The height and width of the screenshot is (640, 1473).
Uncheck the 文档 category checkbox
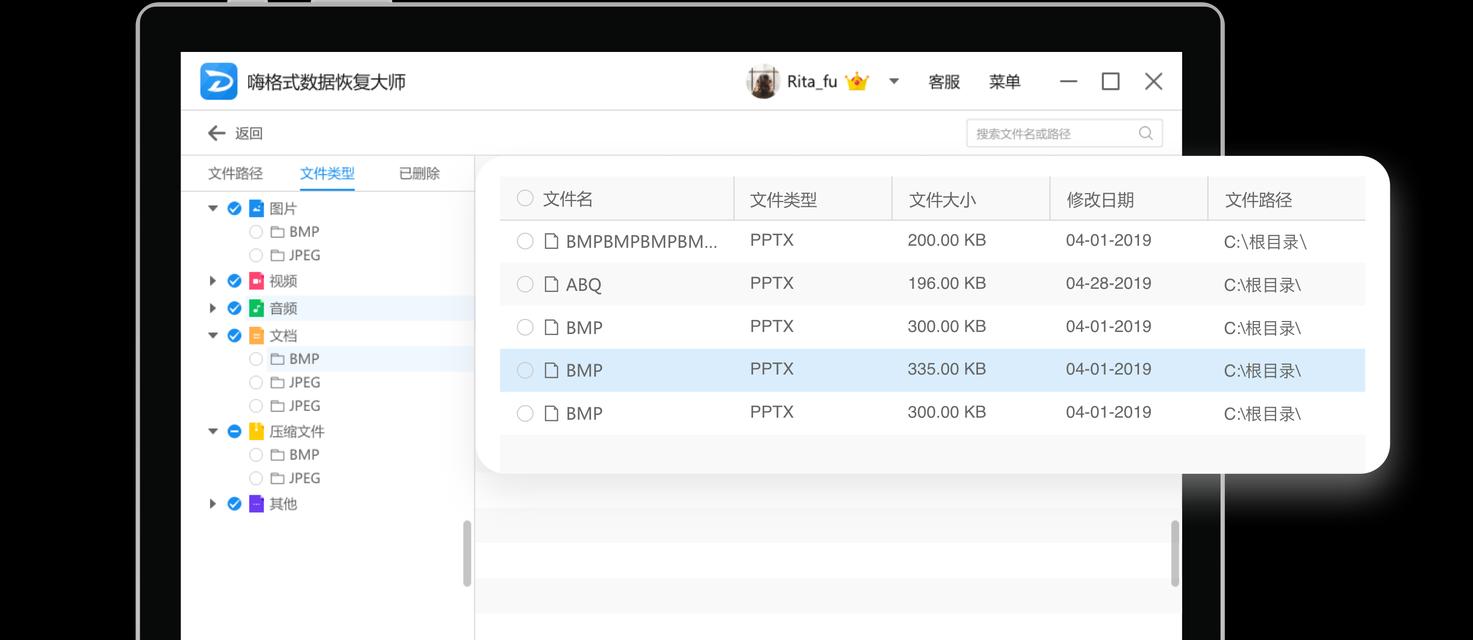[x=234, y=335]
